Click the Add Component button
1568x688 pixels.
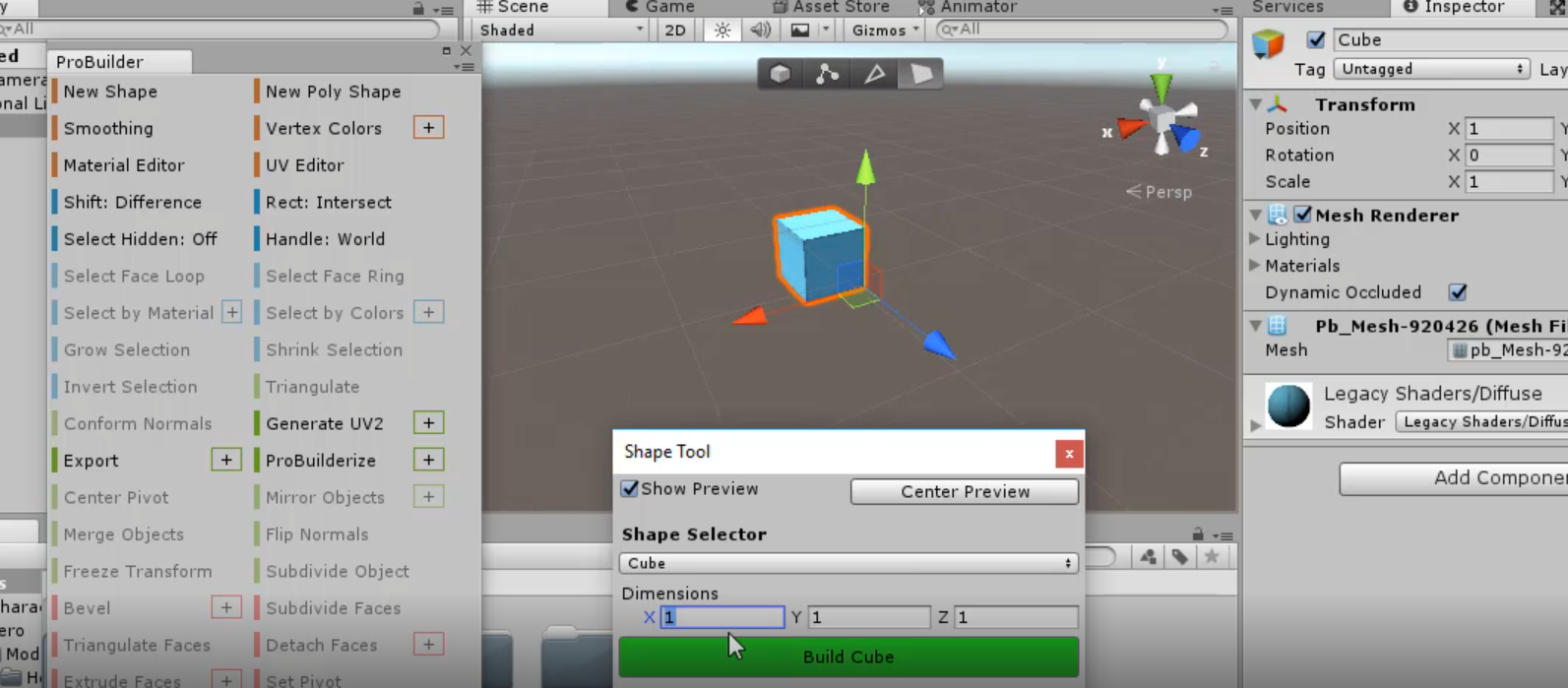tap(1453, 478)
